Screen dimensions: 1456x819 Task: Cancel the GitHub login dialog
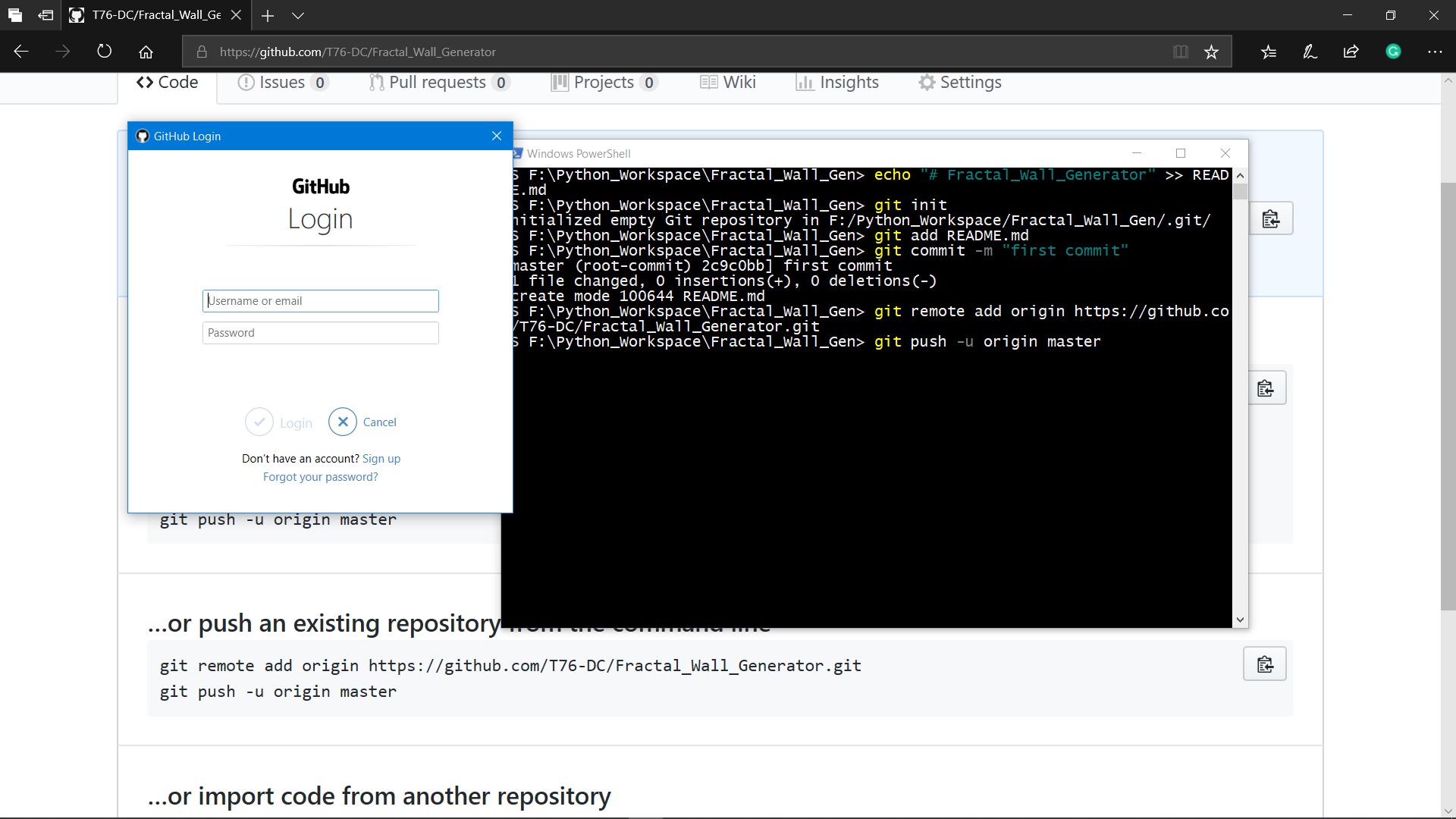[x=362, y=422]
